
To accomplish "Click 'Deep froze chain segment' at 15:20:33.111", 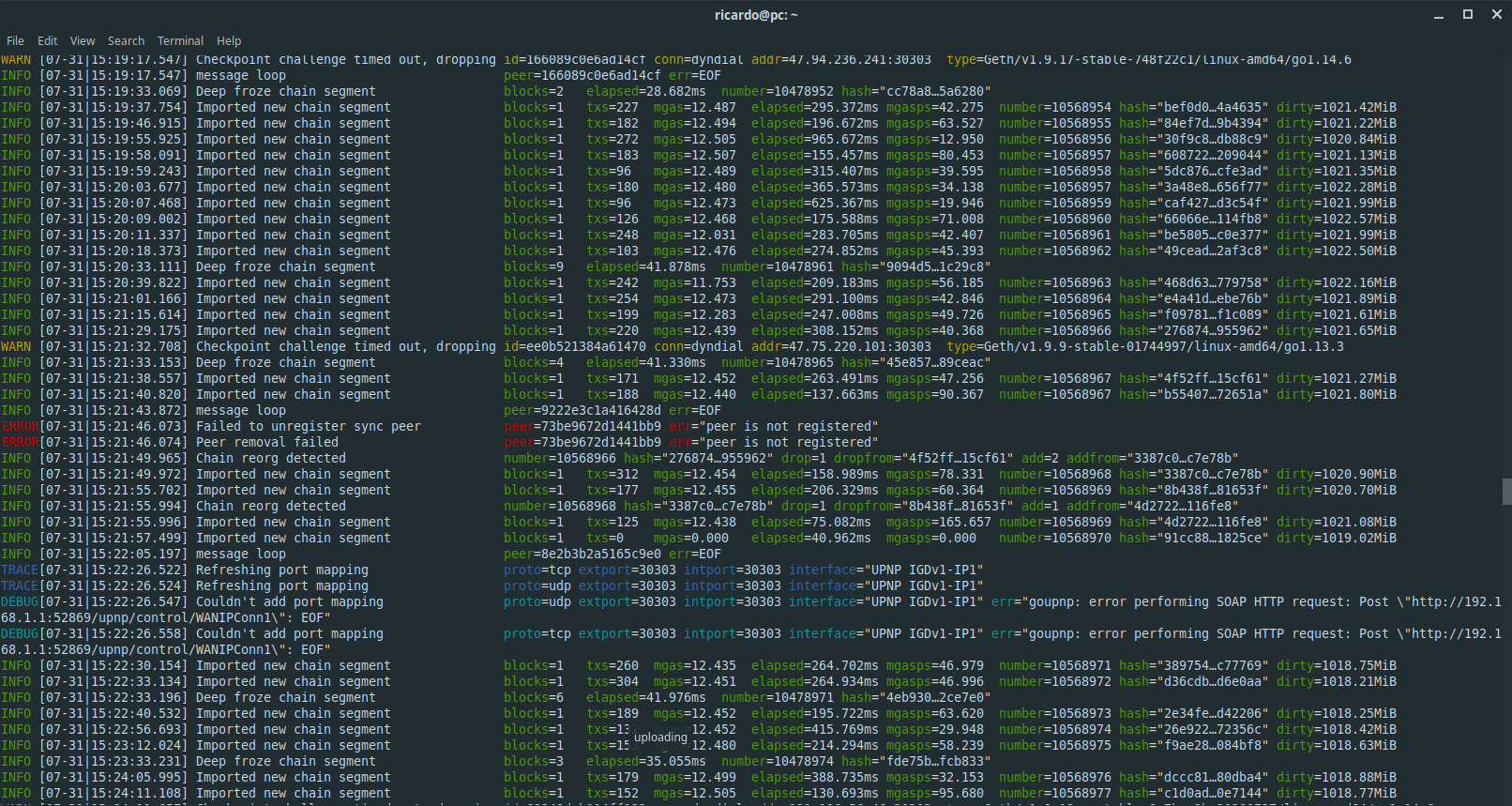I will point(286,266).
